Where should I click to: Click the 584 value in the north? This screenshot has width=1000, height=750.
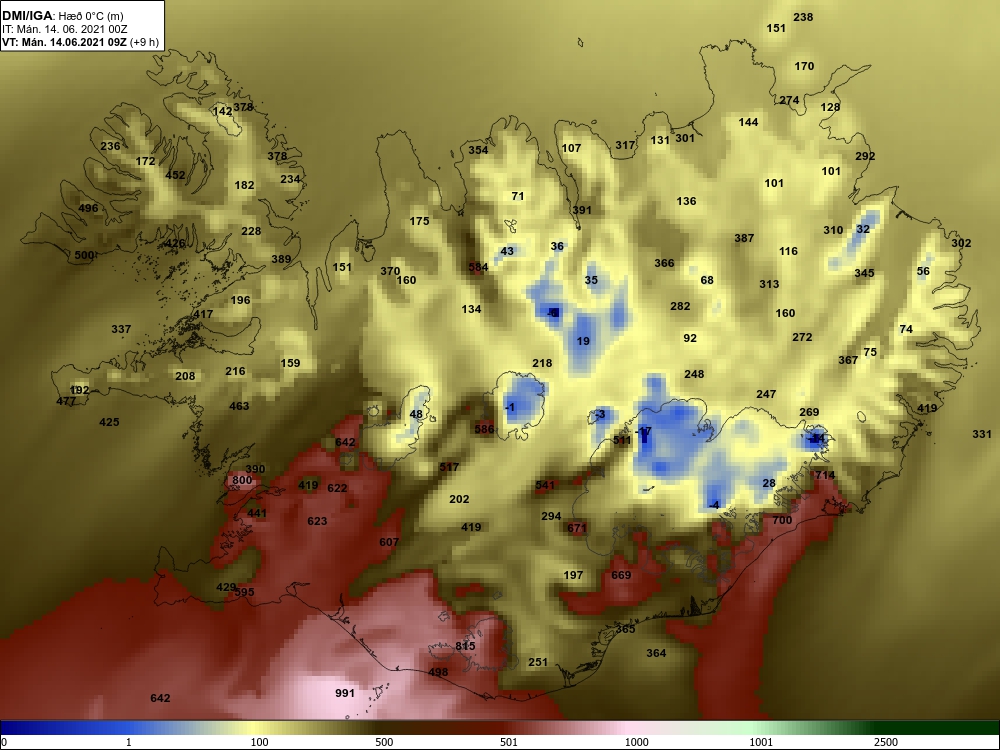pos(478,267)
